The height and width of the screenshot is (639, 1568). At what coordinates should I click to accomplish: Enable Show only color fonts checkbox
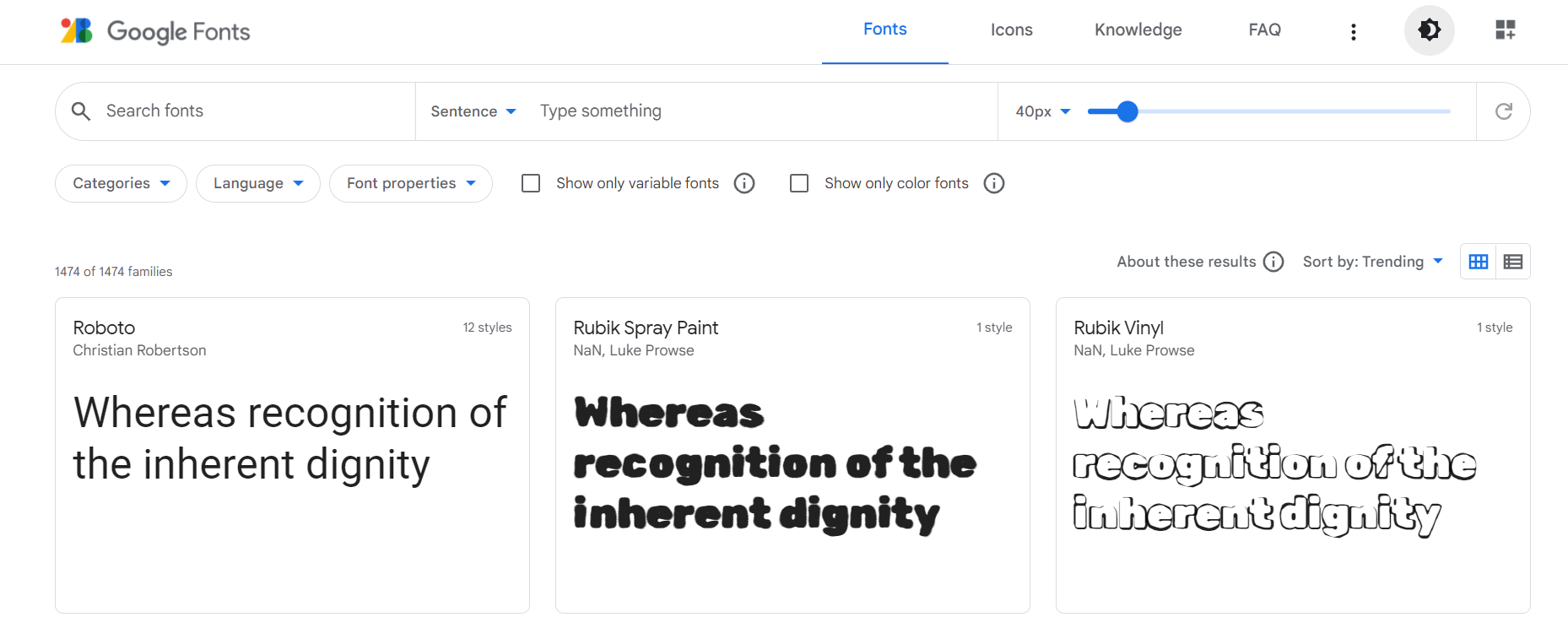[799, 183]
